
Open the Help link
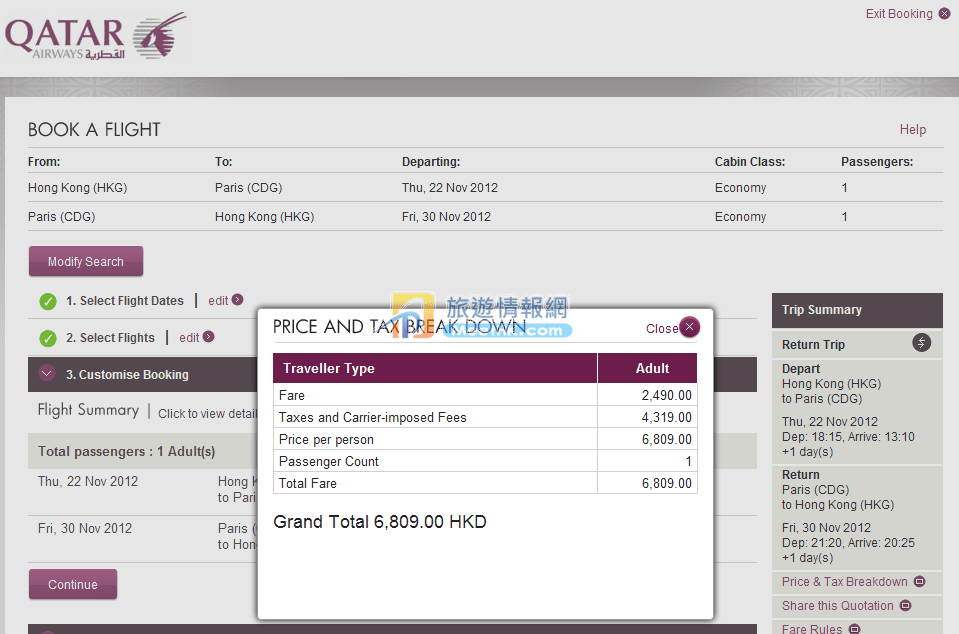point(912,129)
